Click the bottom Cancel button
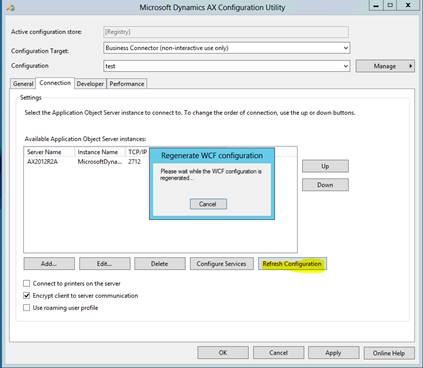 point(278,353)
